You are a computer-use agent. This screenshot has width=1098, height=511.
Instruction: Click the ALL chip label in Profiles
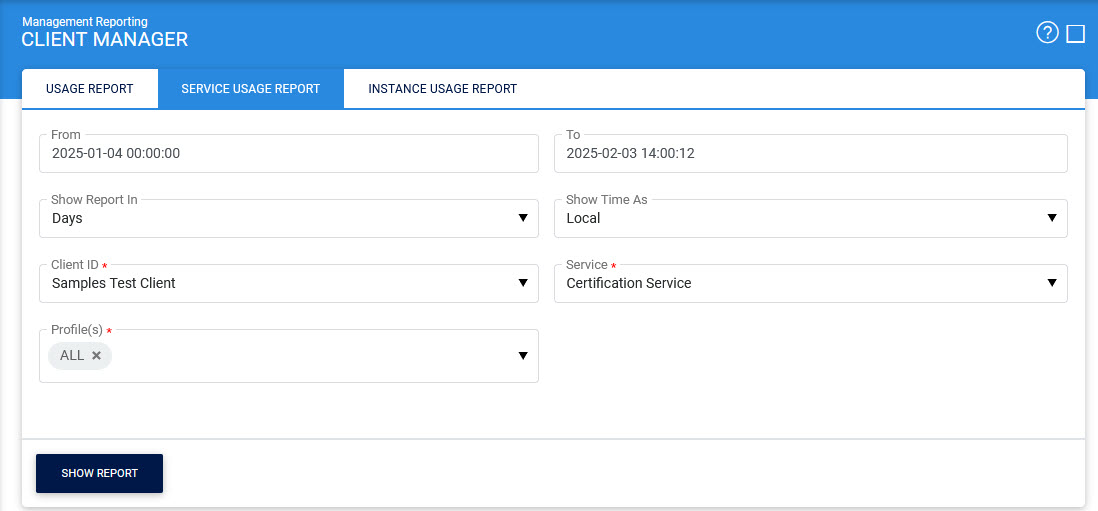pos(72,355)
